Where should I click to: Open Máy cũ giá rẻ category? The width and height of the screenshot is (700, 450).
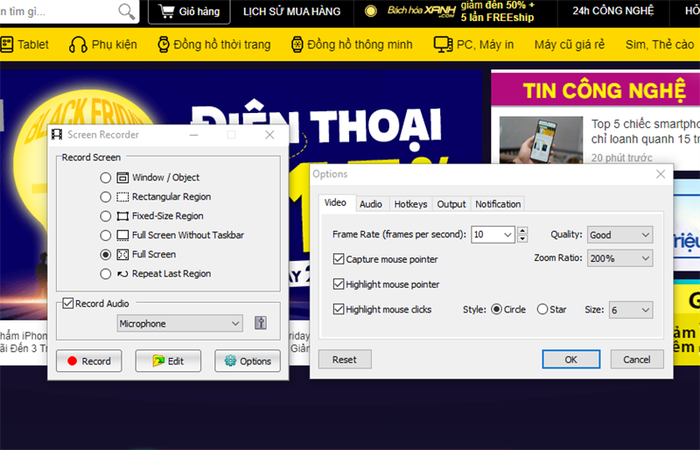click(569, 45)
